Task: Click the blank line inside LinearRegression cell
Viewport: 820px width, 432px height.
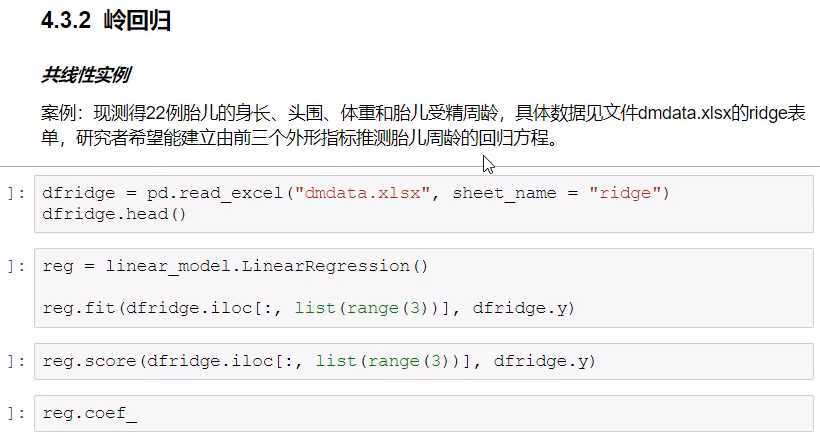Action: point(424,287)
